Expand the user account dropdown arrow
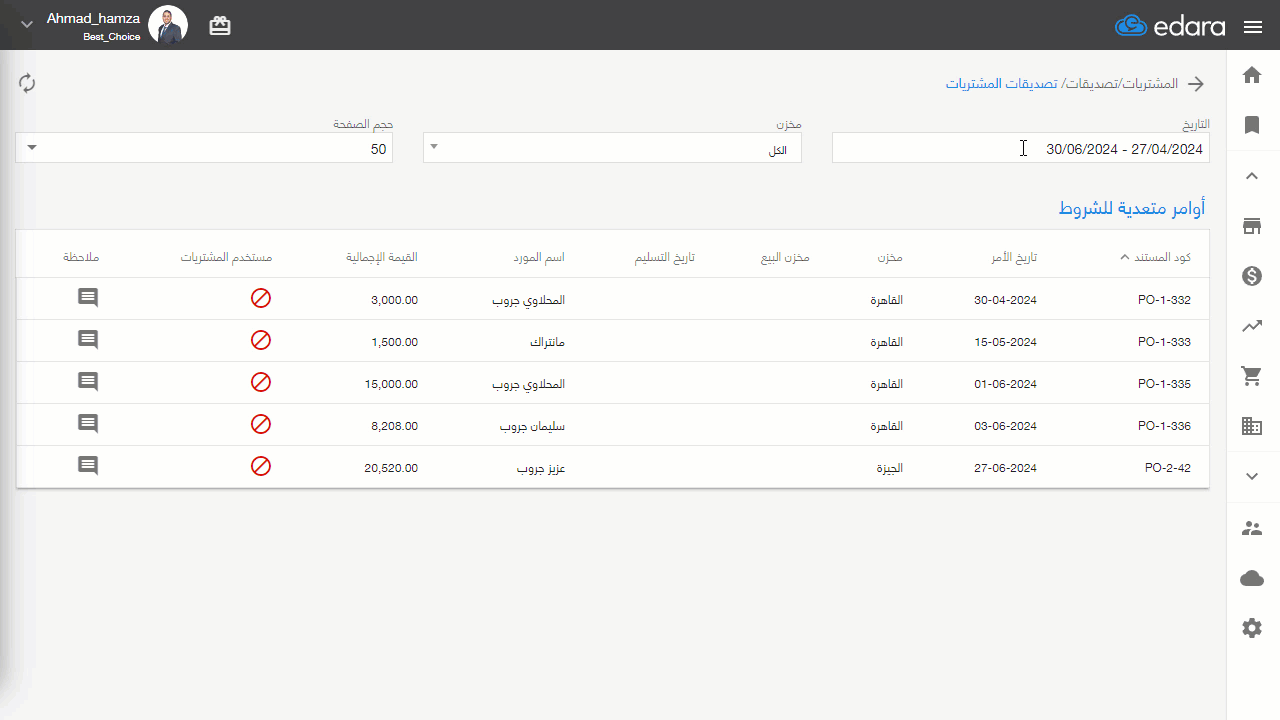Image resolution: width=1280 pixels, height=720 pixels. [x=27, y=24]
